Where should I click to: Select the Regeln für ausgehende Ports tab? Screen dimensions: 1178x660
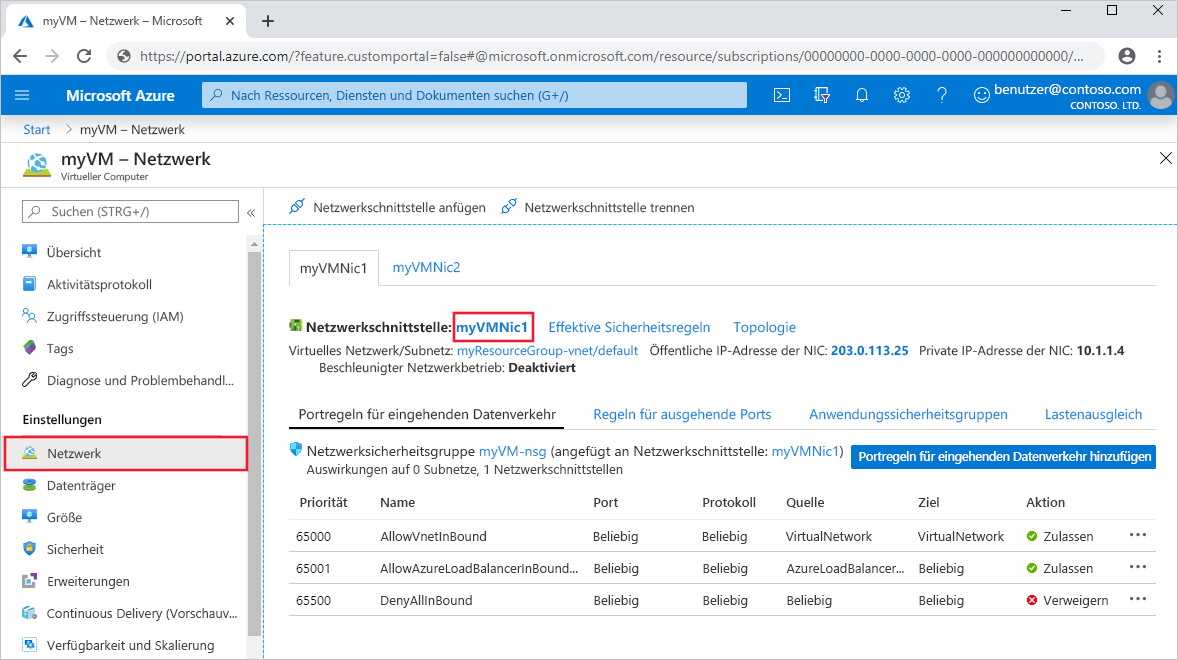point(682,414)
